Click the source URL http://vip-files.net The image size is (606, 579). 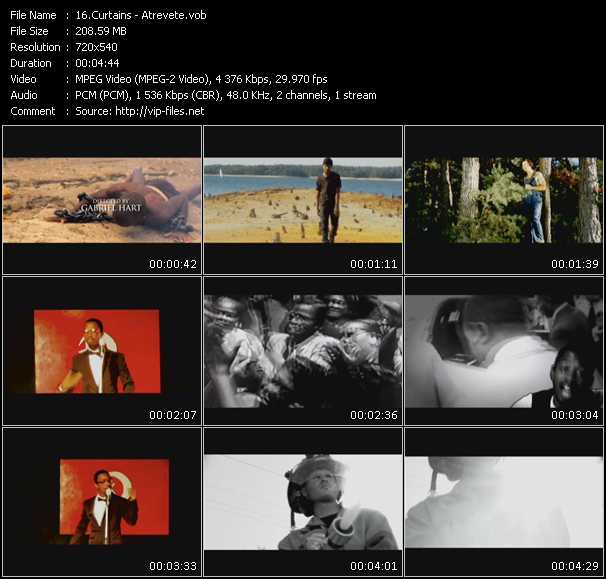pos(160,111)
